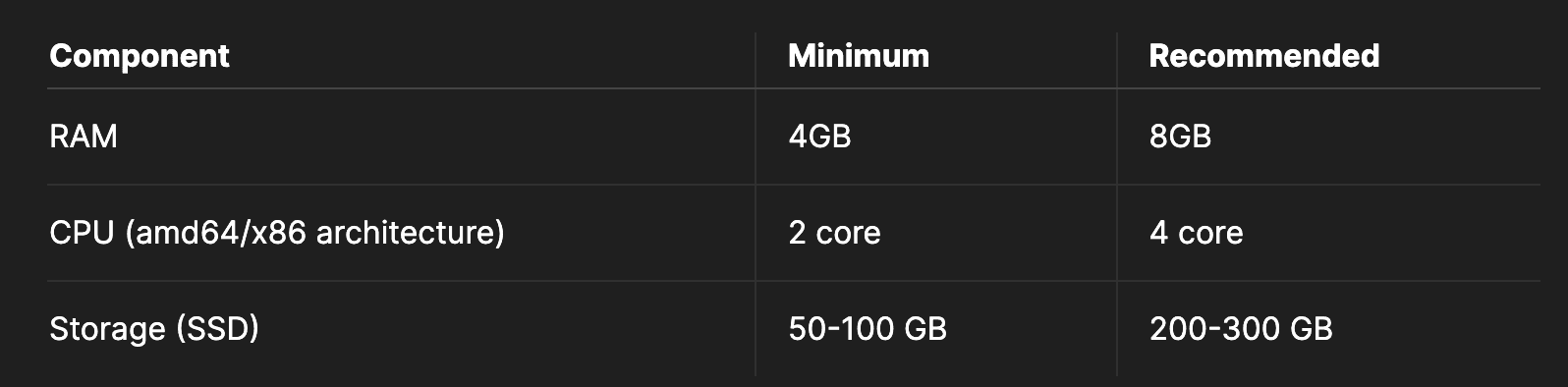Click the 50-100 GB minimum storage value

pyautogui.click(x=868, y=329)
